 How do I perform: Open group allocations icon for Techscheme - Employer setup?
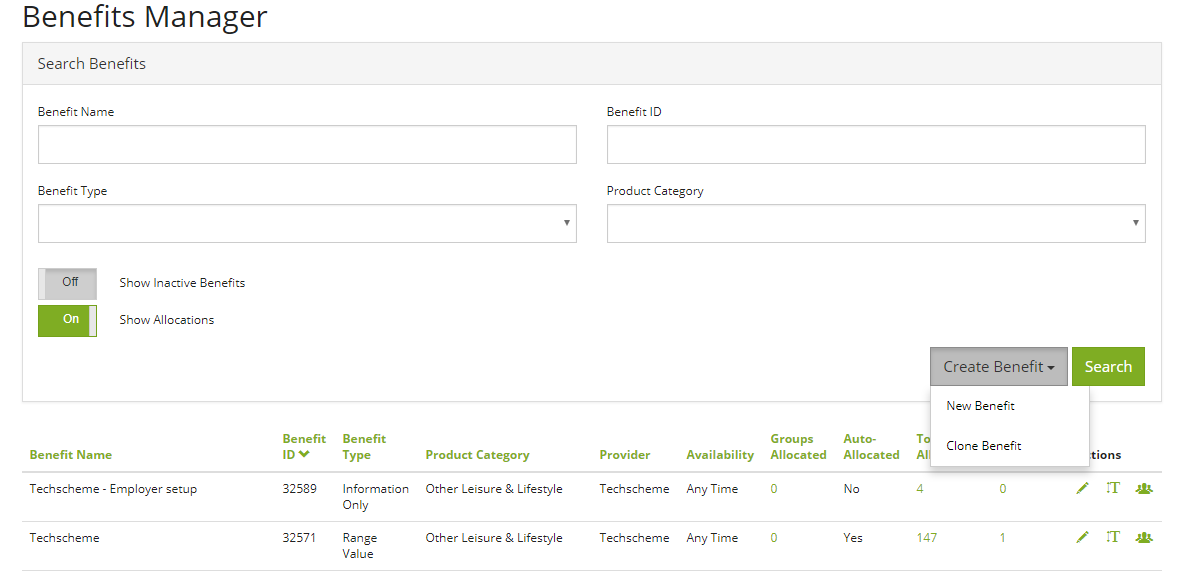point(1144,489)
